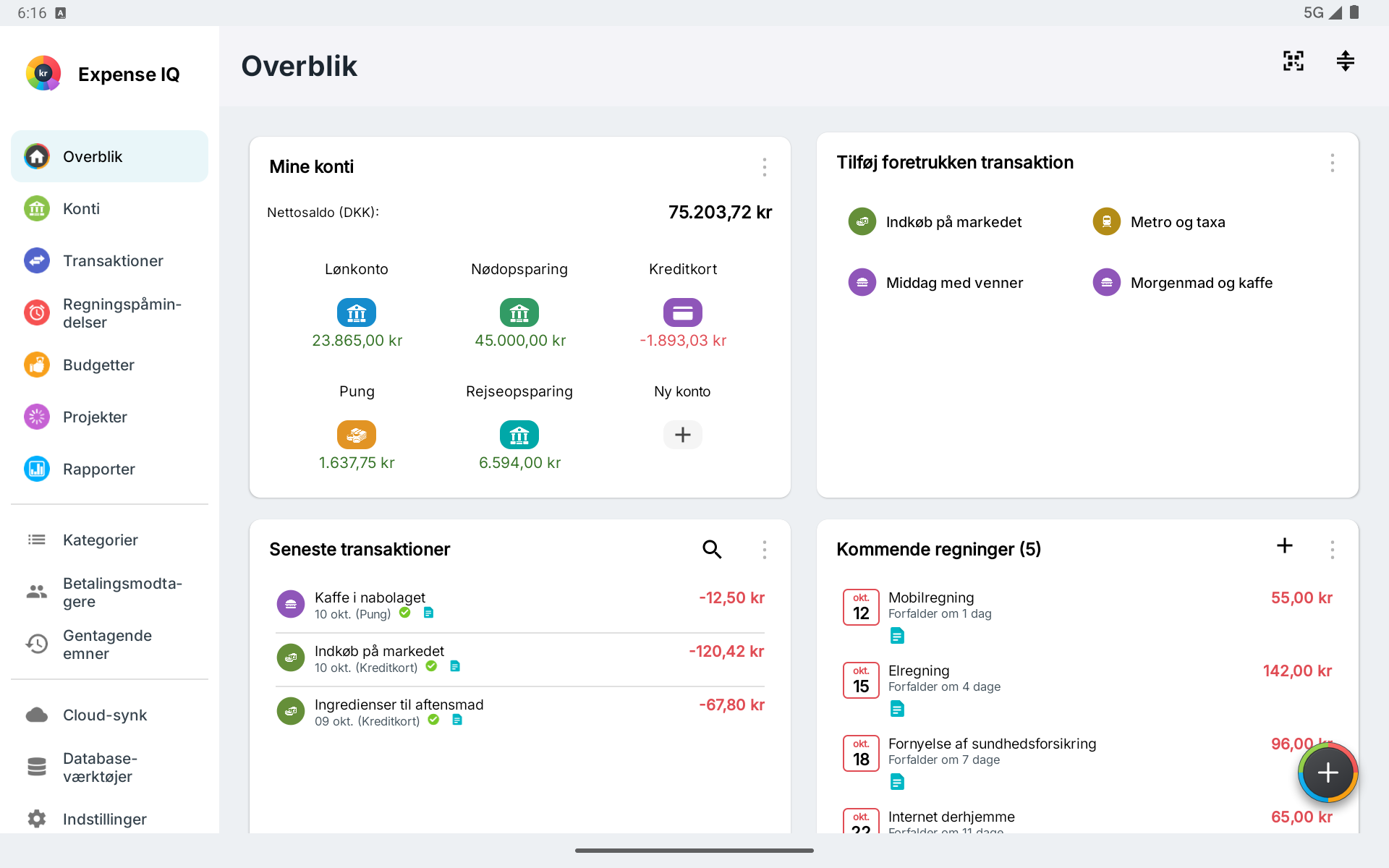Navigate to Budgetter in the sidebar
This screenshot has height=868, width=1389.
pos(109,365)
